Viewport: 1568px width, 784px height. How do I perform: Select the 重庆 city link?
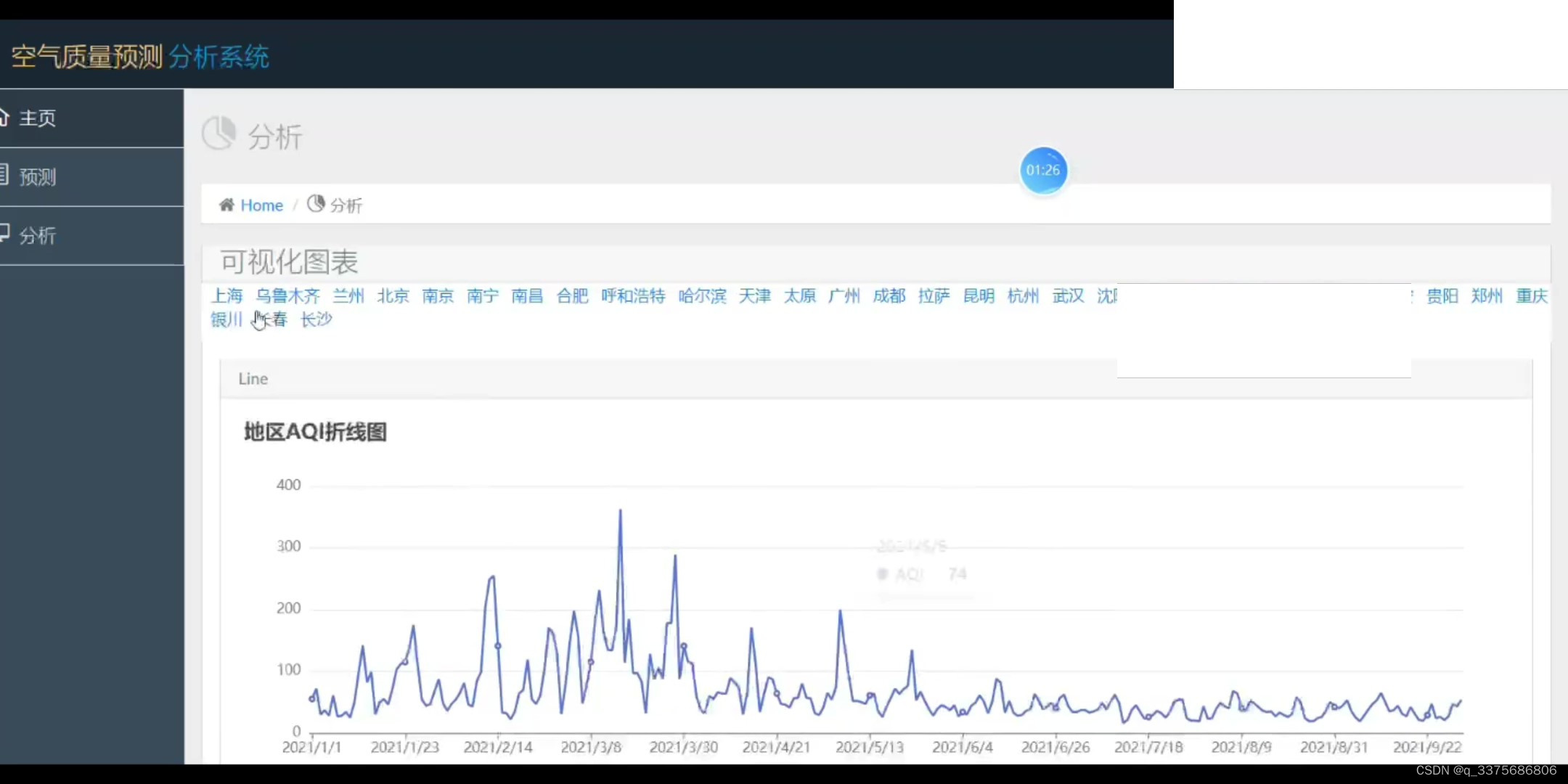[x=1532, y=295]
